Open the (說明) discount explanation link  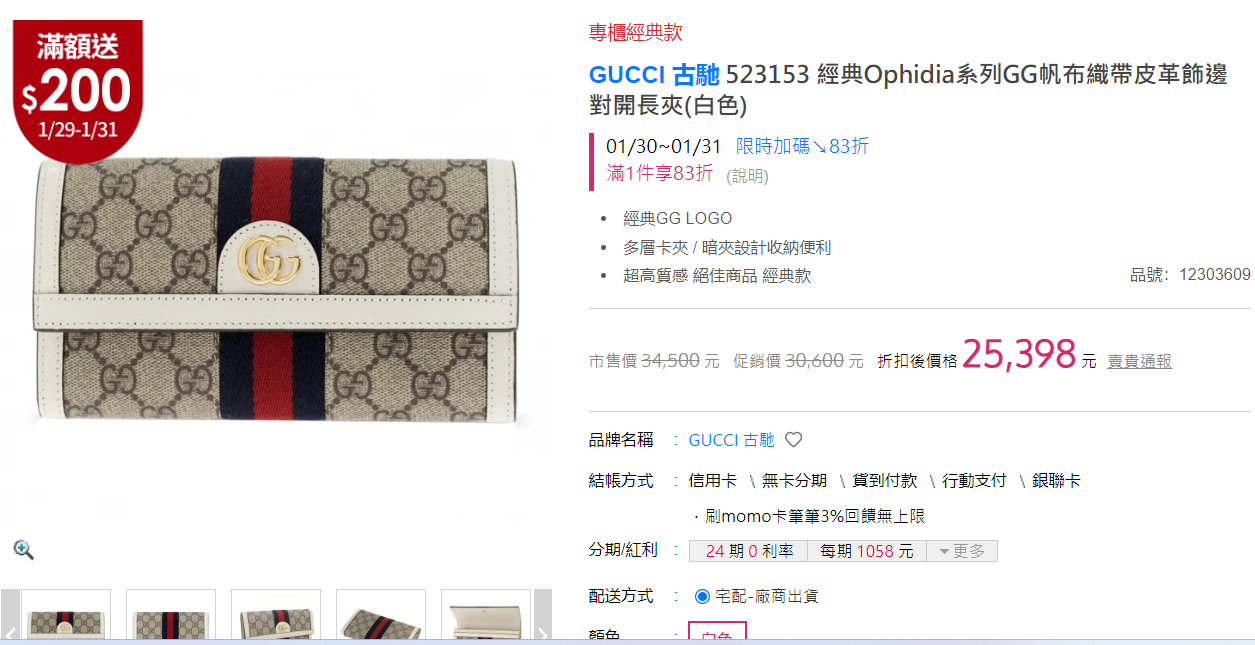tap(747, 176)
